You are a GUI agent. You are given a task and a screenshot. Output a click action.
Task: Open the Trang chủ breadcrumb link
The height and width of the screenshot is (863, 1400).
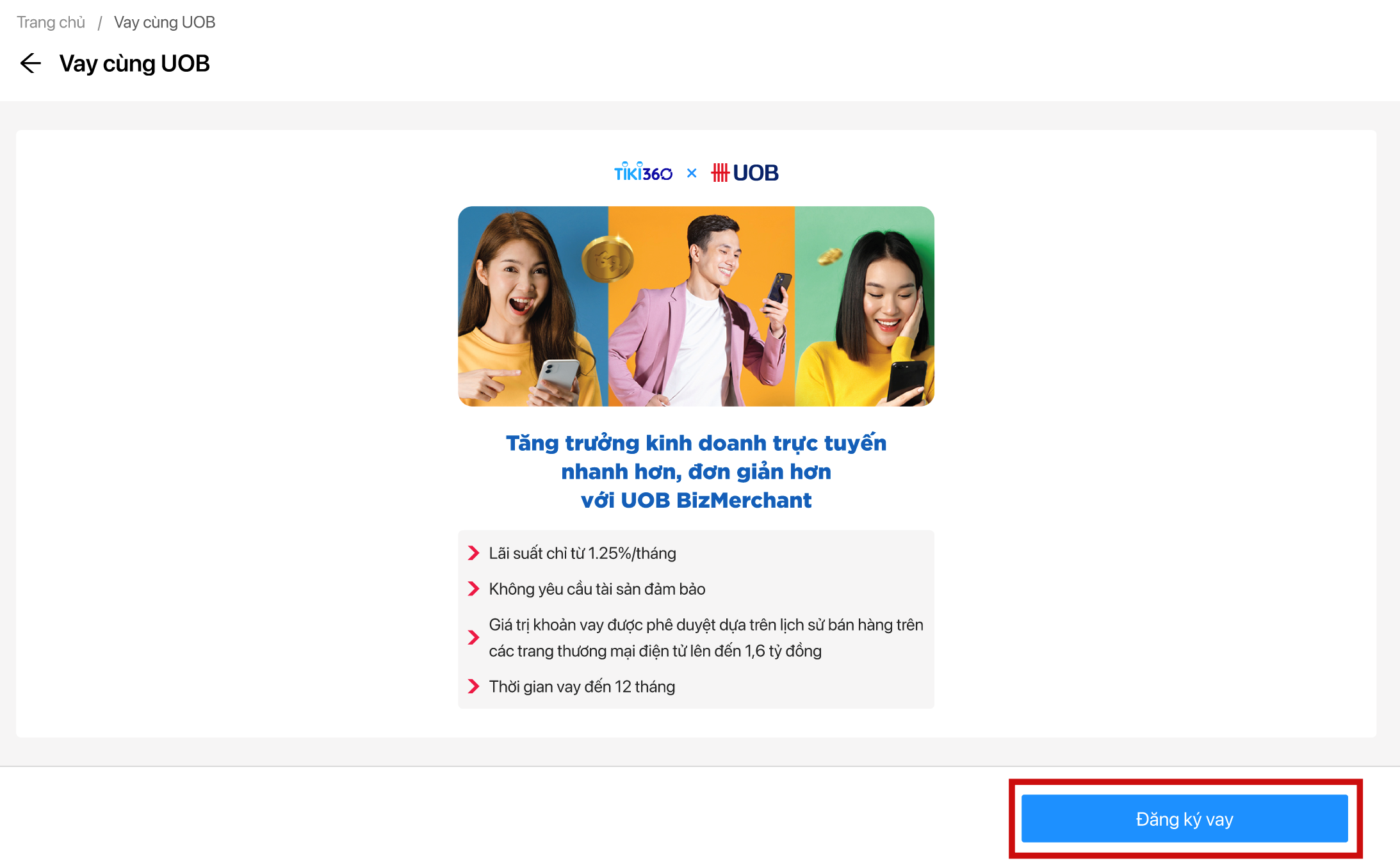(x=51, y=22)
